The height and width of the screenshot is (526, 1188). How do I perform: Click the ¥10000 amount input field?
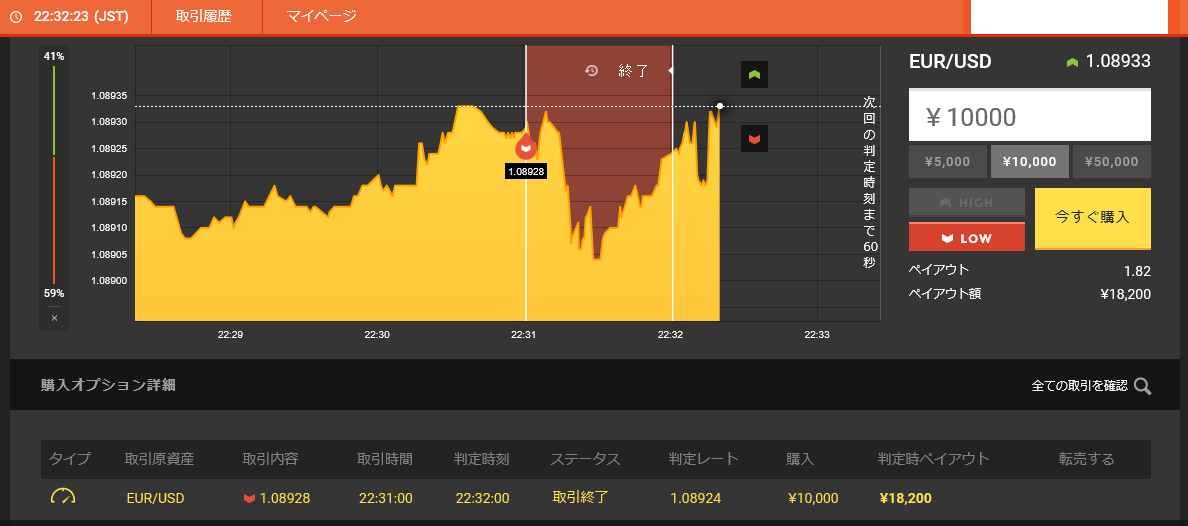(1029, 117)
